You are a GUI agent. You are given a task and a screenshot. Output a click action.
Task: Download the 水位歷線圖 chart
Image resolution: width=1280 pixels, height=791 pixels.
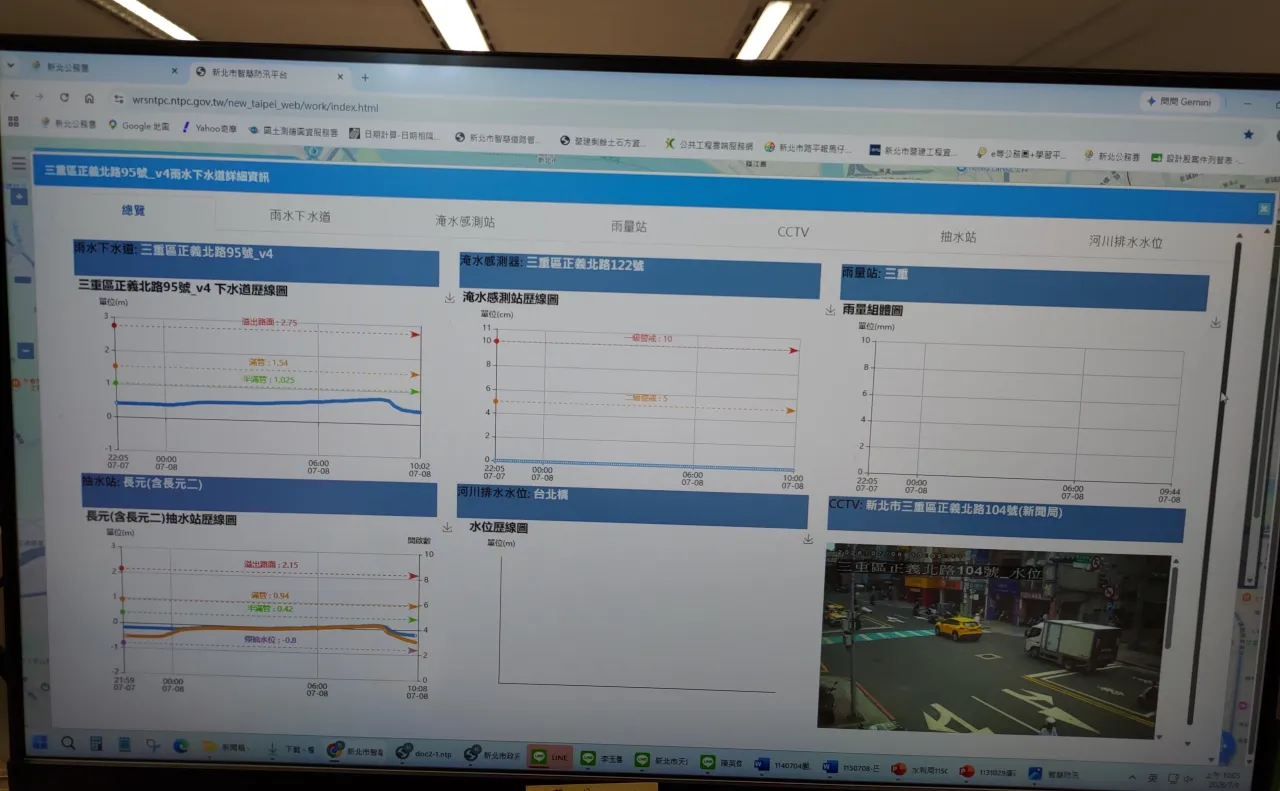pyautogui.click(x=808, y=539)
